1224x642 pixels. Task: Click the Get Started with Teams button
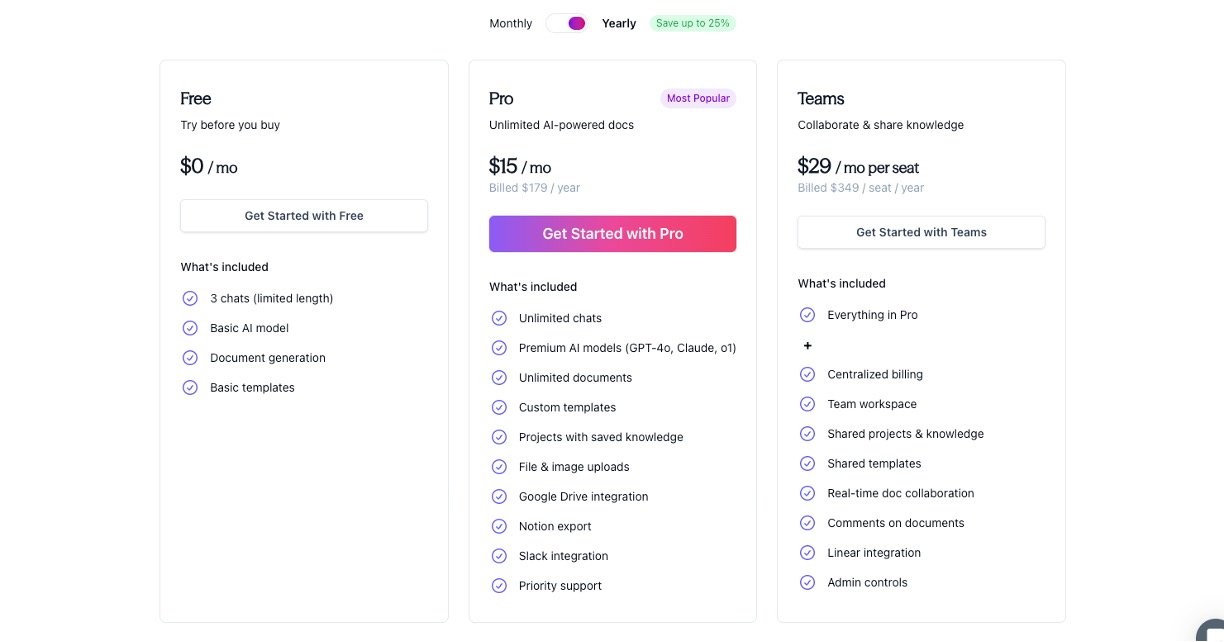921,232
